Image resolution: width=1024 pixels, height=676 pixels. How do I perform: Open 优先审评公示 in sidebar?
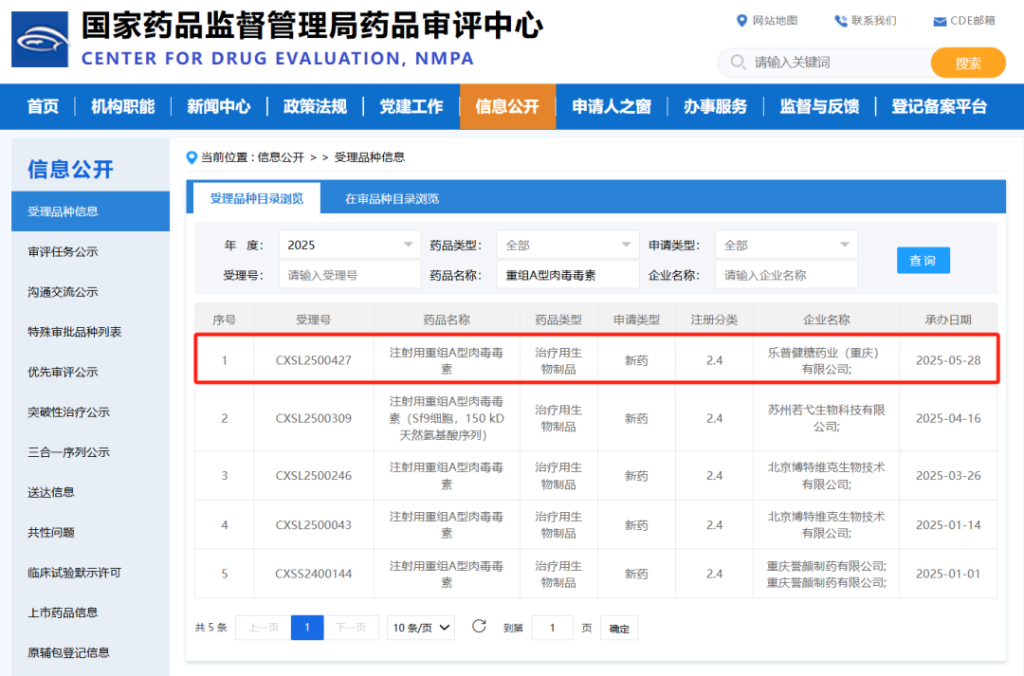[x=63, y=372]
